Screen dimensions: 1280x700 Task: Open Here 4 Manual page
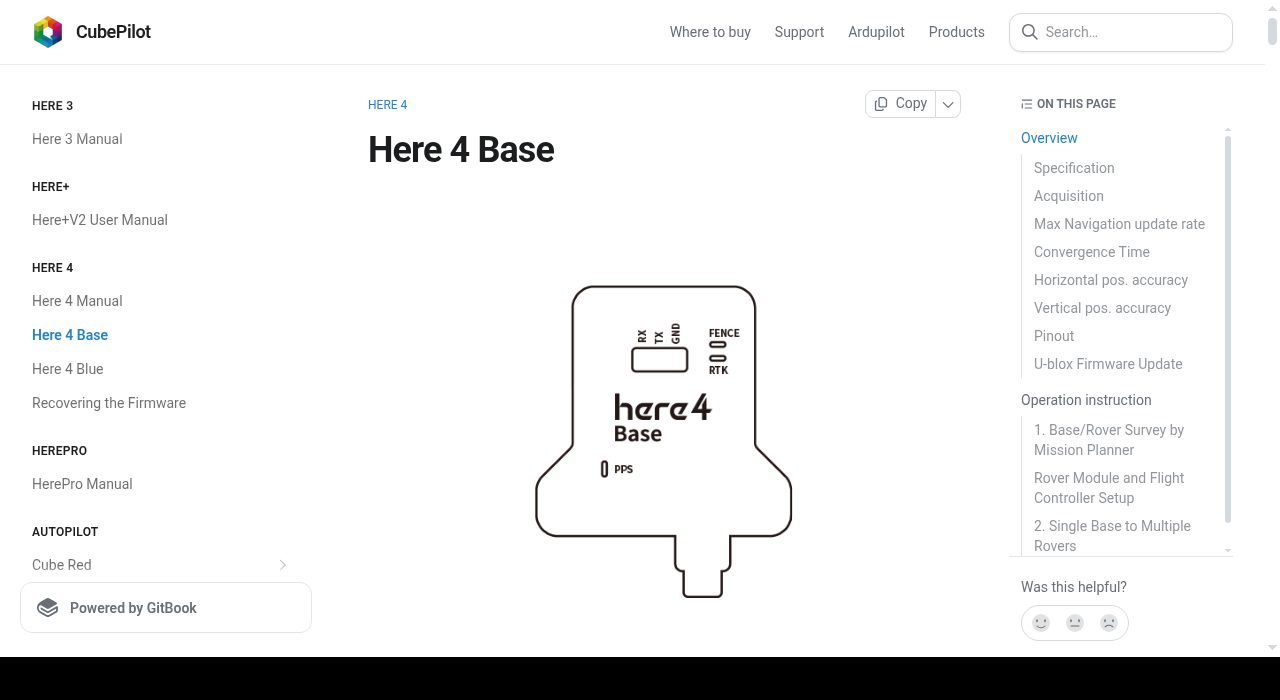tap(77, 301)
